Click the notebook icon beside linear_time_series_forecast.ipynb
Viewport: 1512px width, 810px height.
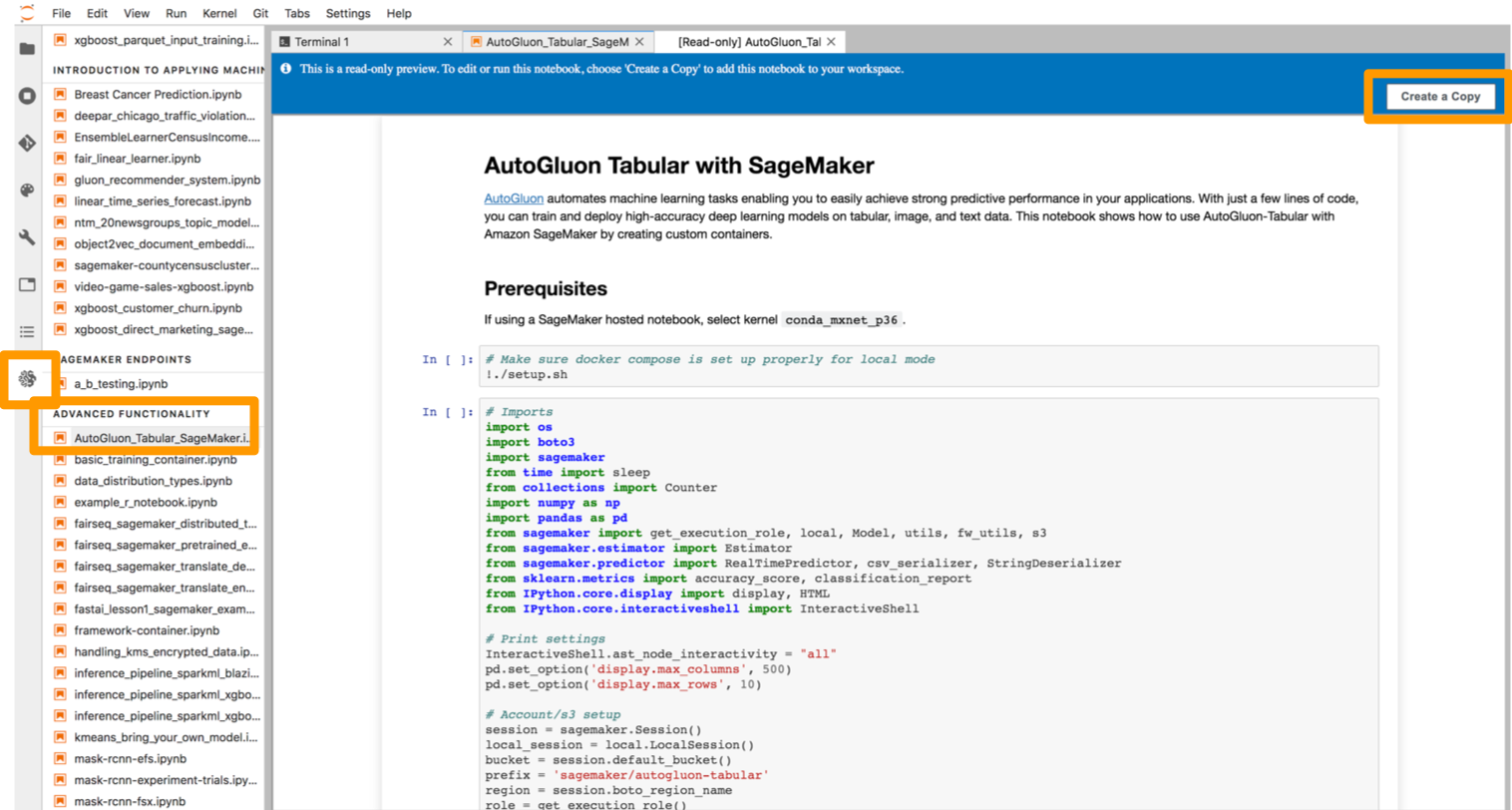(x=60, y=201)
